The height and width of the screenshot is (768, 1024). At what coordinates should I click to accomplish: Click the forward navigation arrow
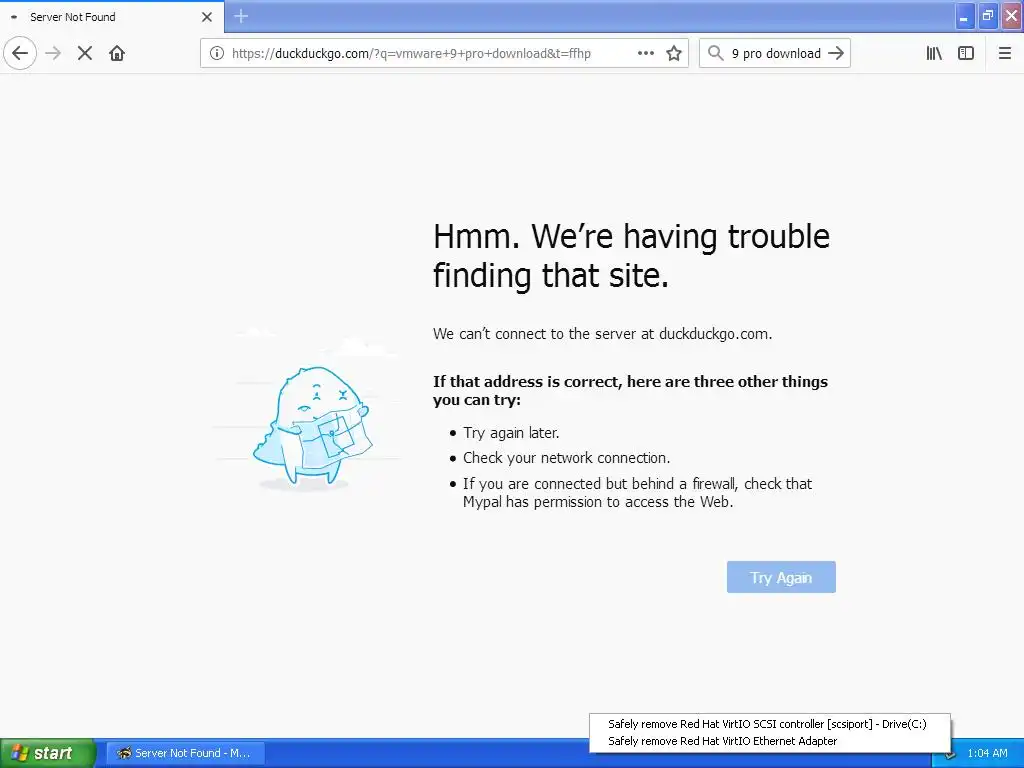[x=54, y=53]
